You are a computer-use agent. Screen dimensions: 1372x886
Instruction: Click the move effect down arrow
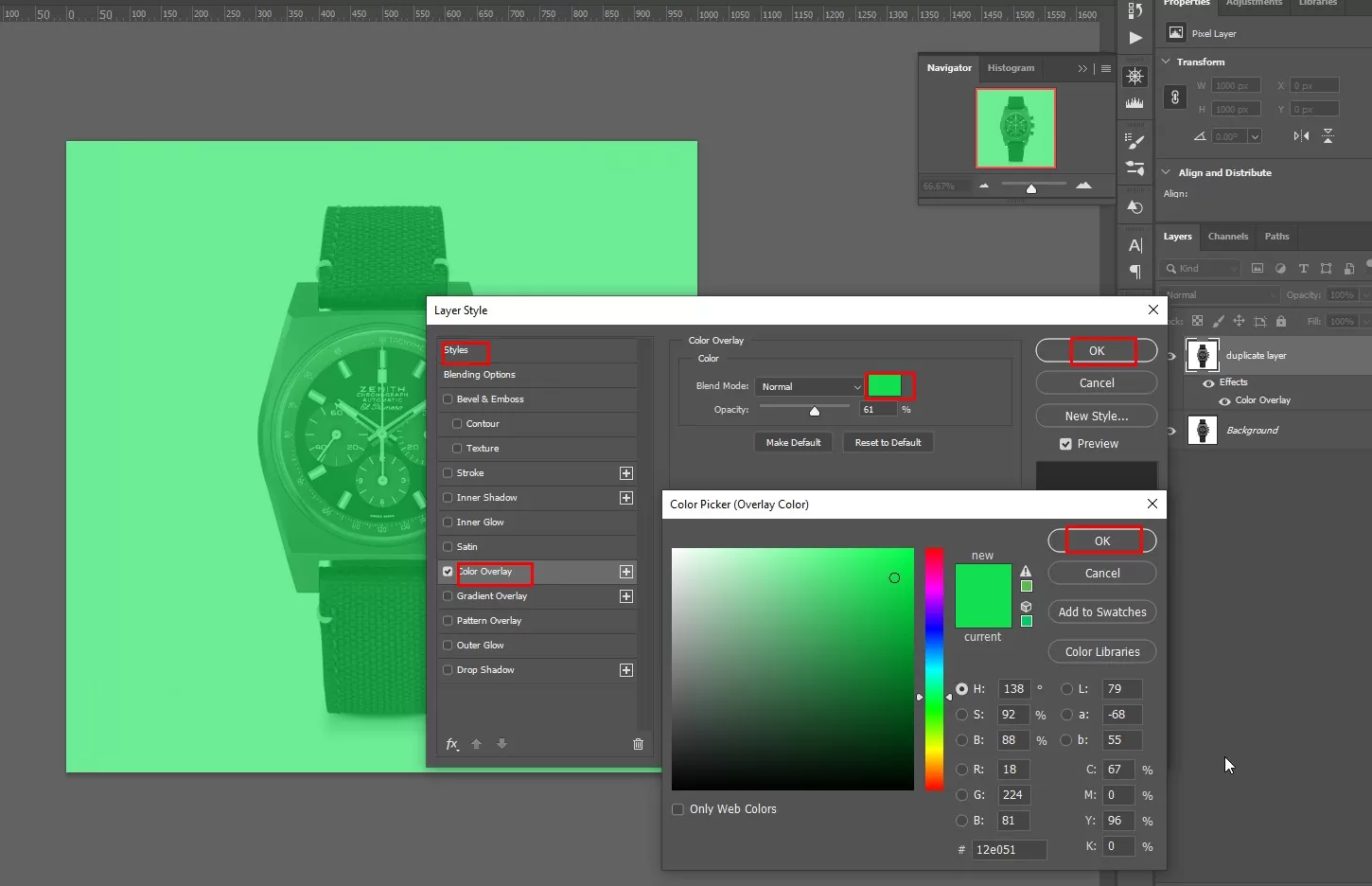(x=502, y=744)
